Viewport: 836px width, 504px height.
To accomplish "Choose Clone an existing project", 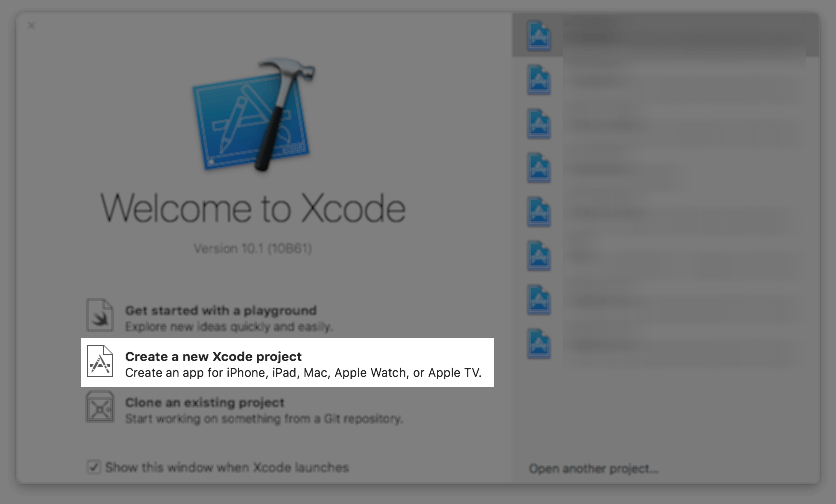I will tap(204, 403).
